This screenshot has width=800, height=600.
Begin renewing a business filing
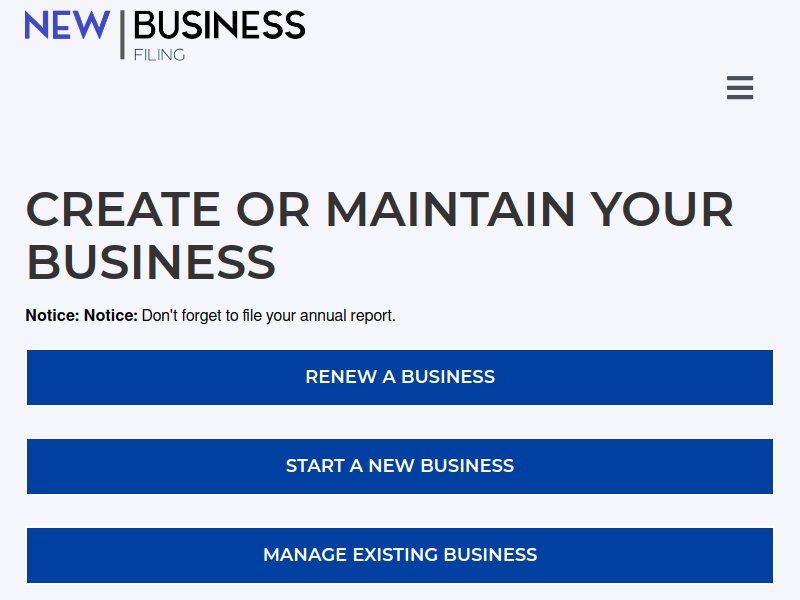click(400, 377)
